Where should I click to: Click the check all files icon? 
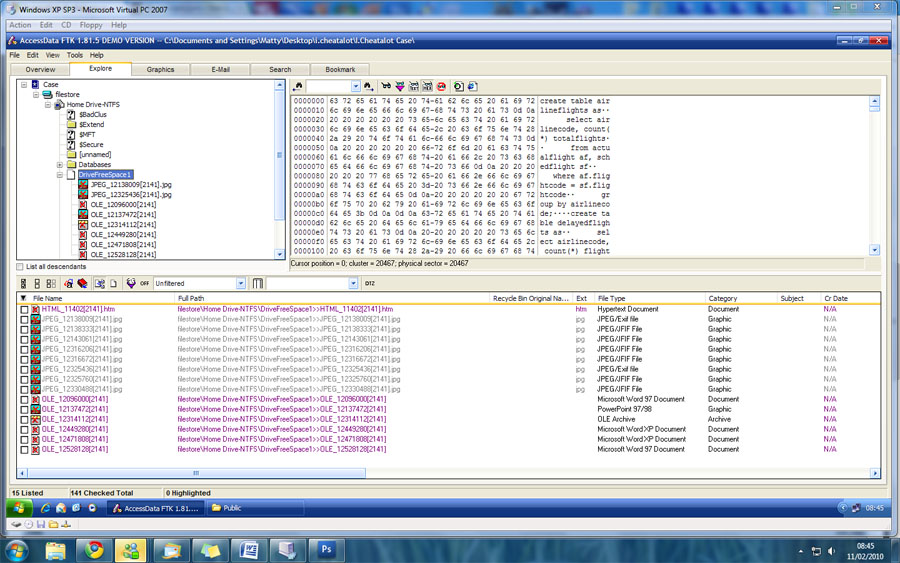(x=24, y=284)
